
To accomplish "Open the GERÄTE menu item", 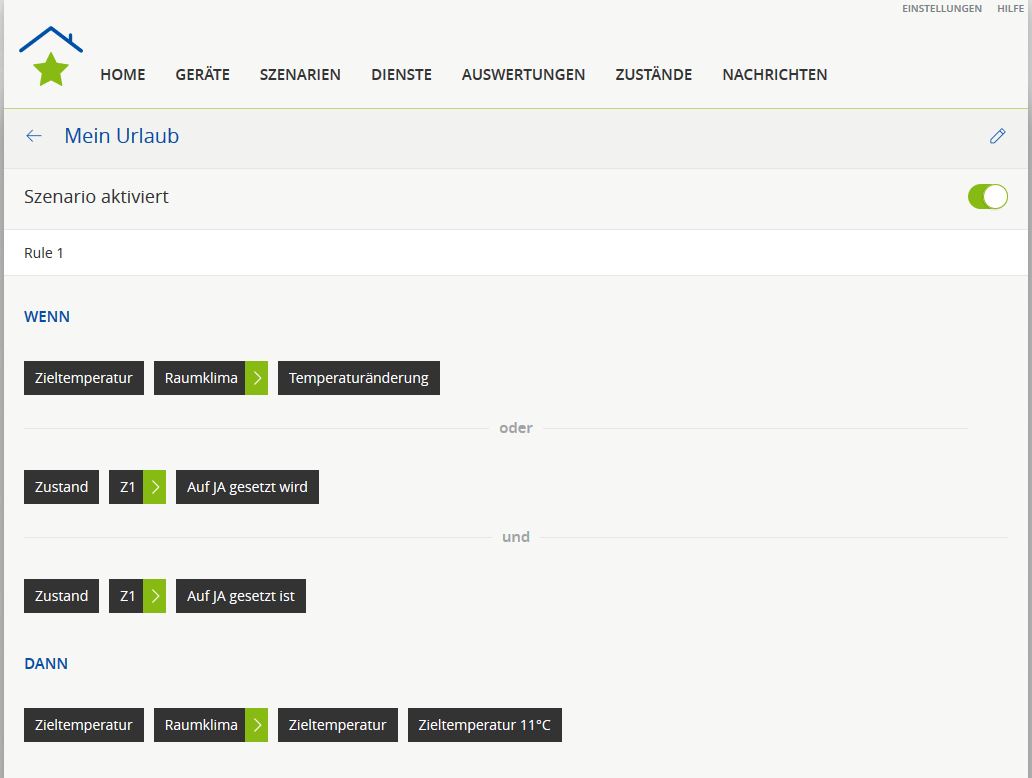I will (x=202, y=75).
